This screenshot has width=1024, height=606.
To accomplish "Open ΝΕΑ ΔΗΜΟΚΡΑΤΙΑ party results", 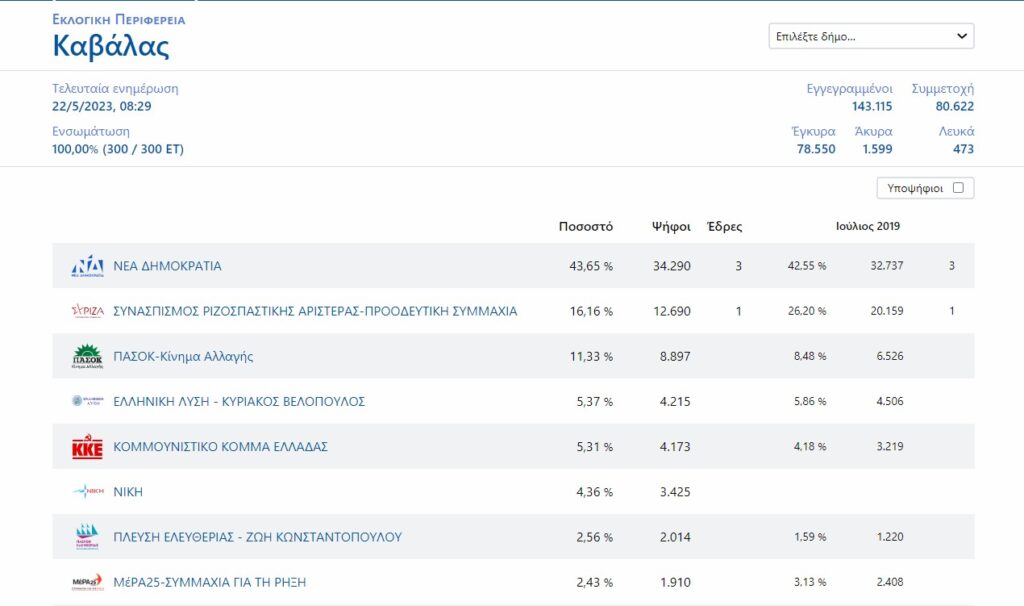I will 167,267.
